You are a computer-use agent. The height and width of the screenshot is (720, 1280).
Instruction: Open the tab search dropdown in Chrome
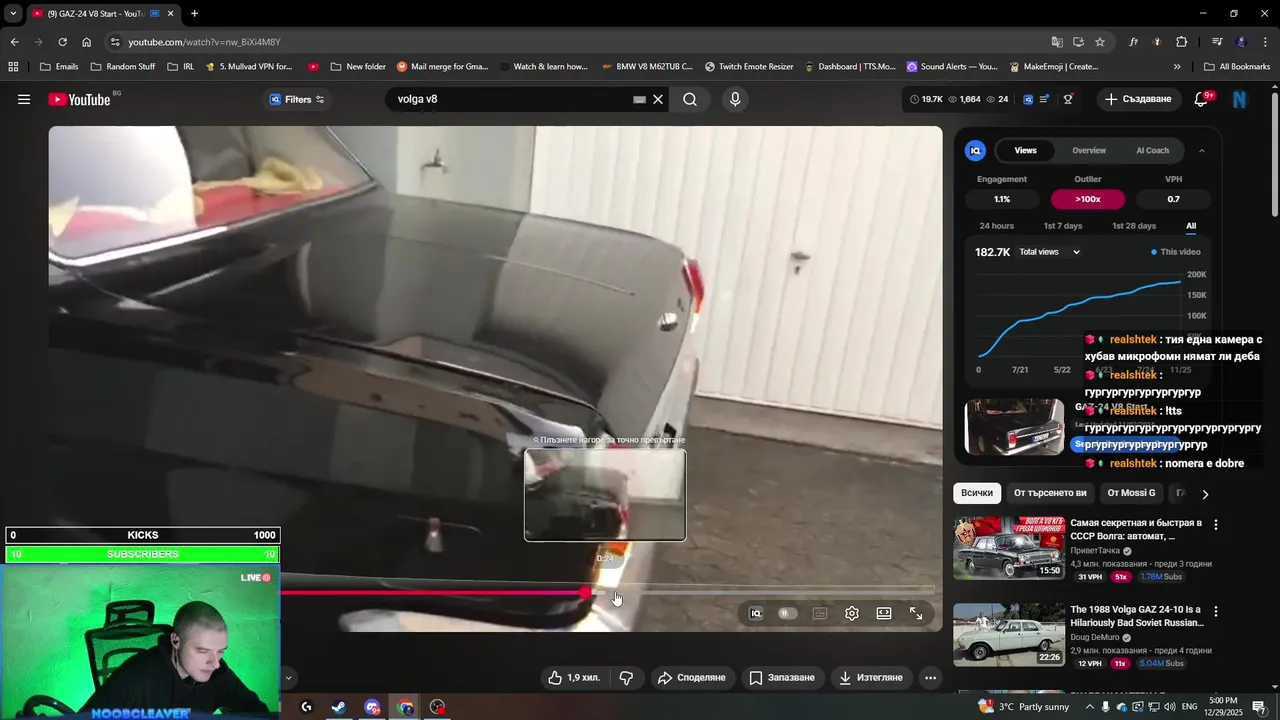tap(12, 14)
